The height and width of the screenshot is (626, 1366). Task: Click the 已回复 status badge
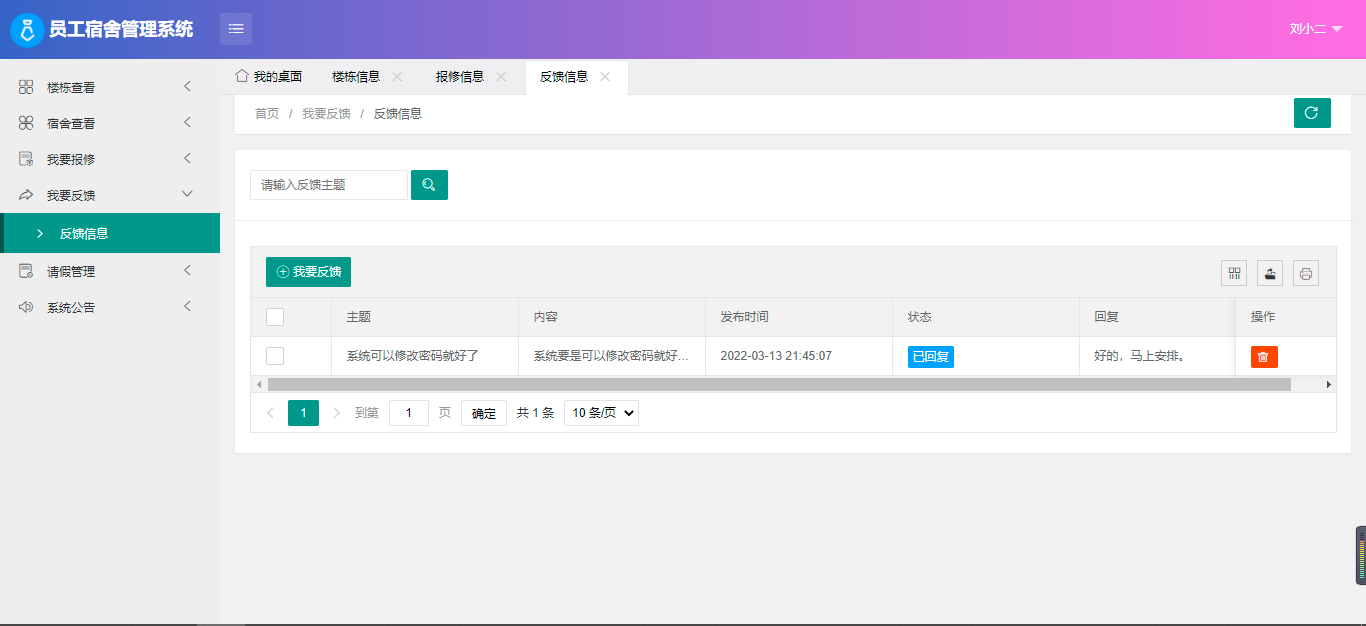[931, 357]
